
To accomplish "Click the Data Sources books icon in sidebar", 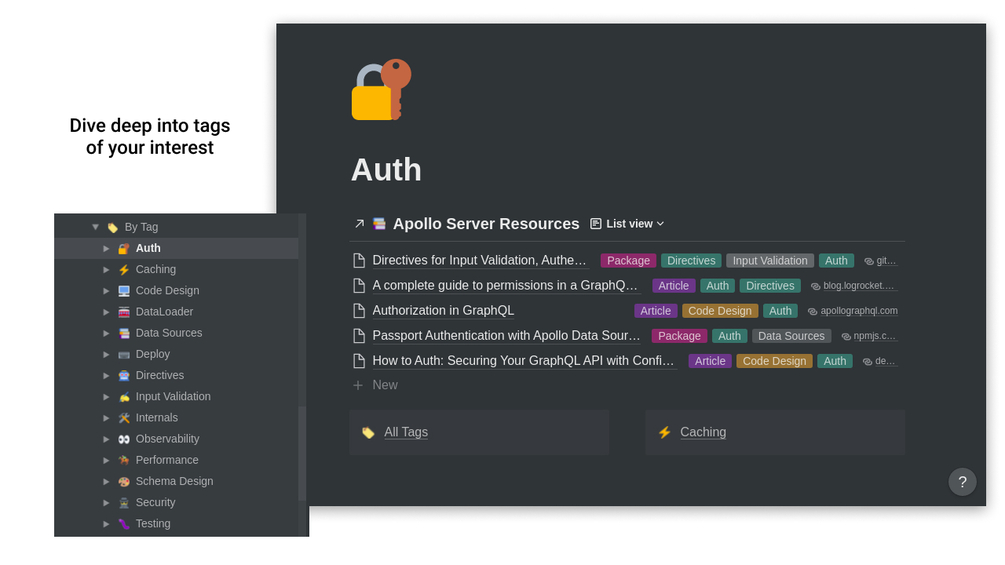I will coord(124,333).
